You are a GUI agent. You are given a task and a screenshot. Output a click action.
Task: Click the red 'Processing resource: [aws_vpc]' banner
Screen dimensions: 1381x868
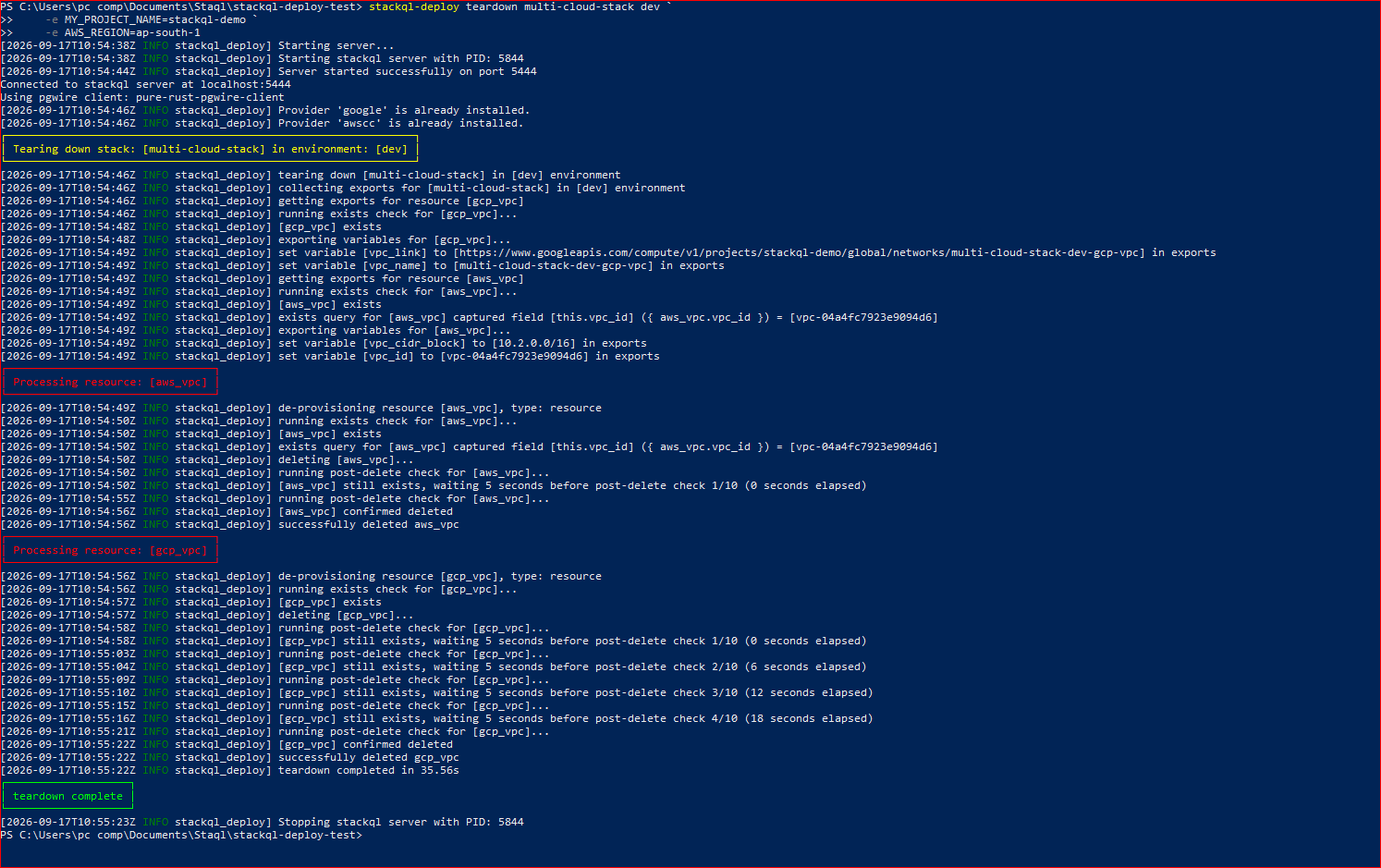click(x=110, y=382)
